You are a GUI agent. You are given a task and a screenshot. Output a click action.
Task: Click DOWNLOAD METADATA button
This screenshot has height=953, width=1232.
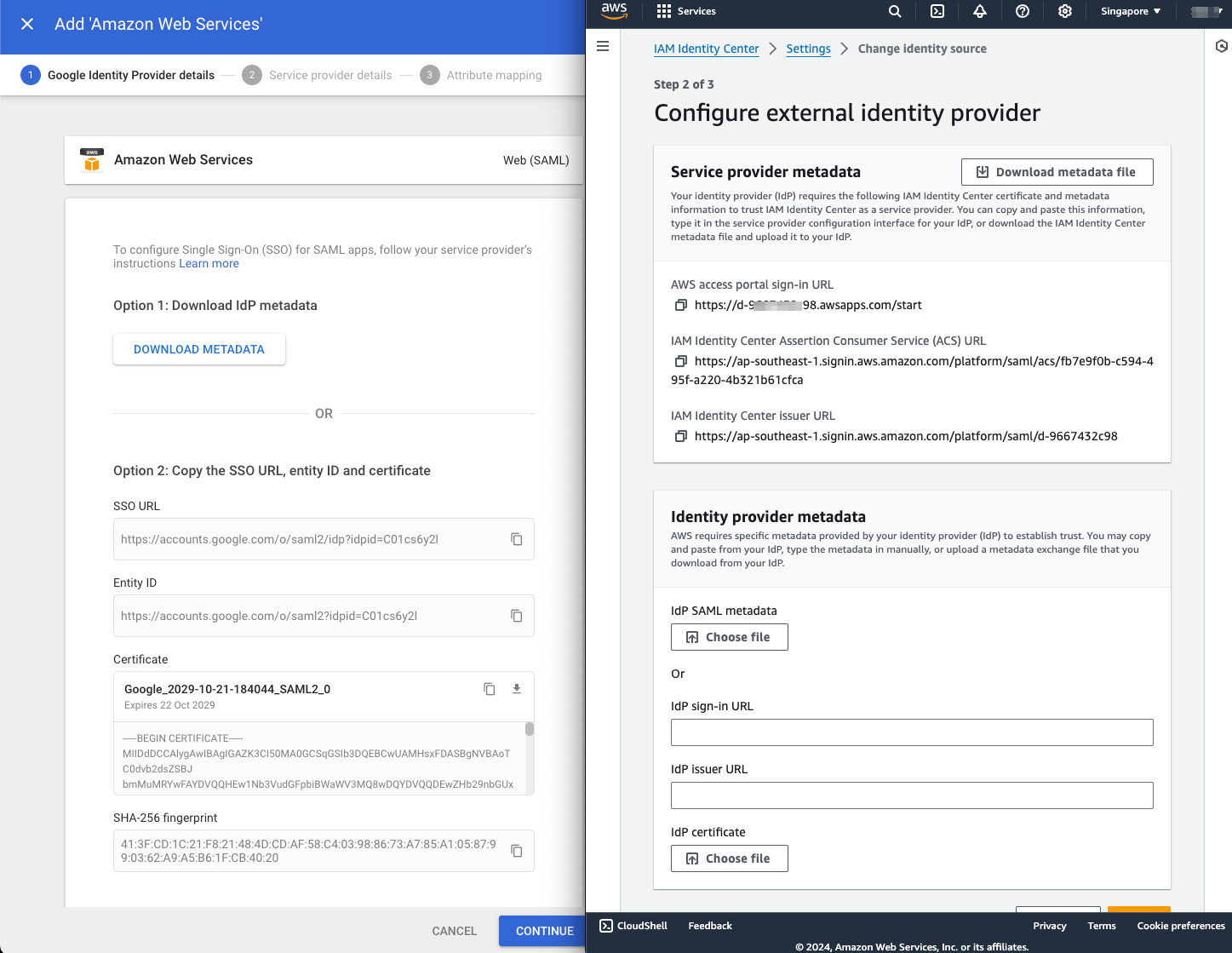point(199,349)
